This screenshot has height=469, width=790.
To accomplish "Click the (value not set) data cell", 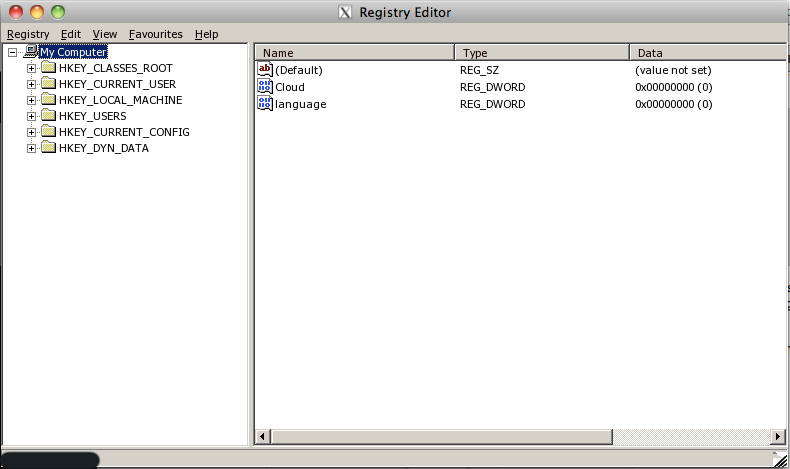I will click(x=673, y=70).
